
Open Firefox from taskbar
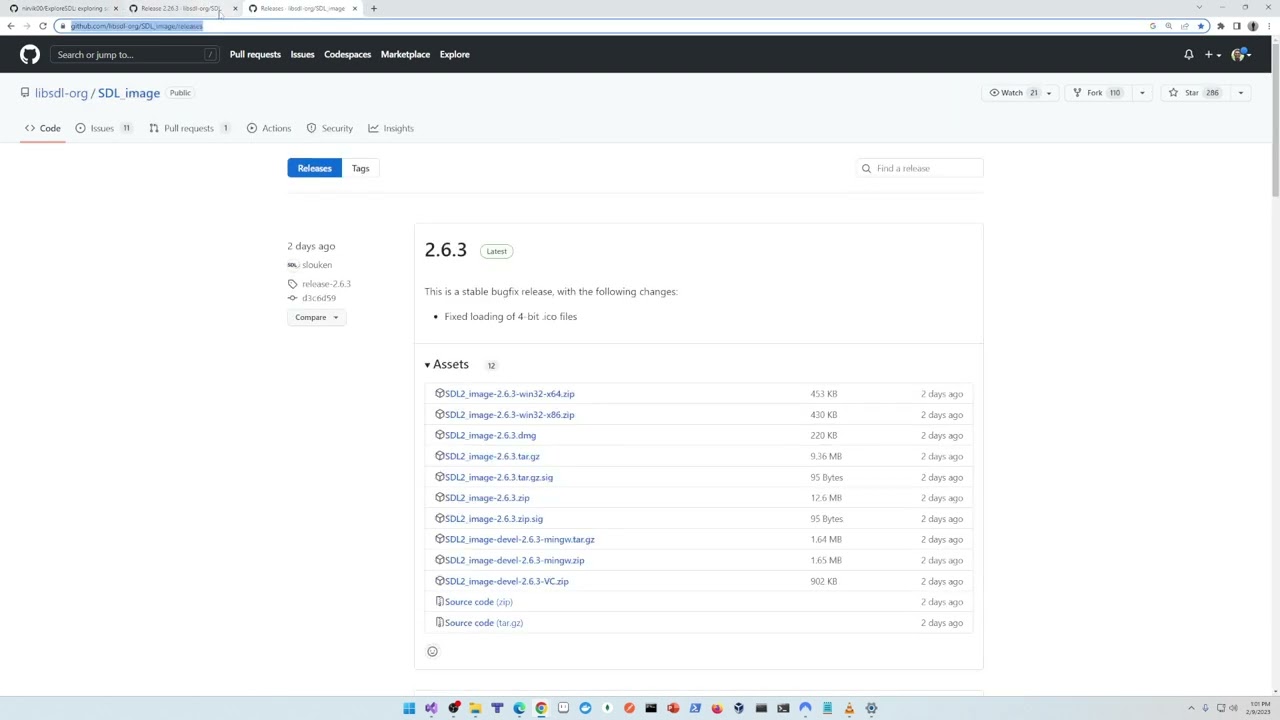[717, 708]
